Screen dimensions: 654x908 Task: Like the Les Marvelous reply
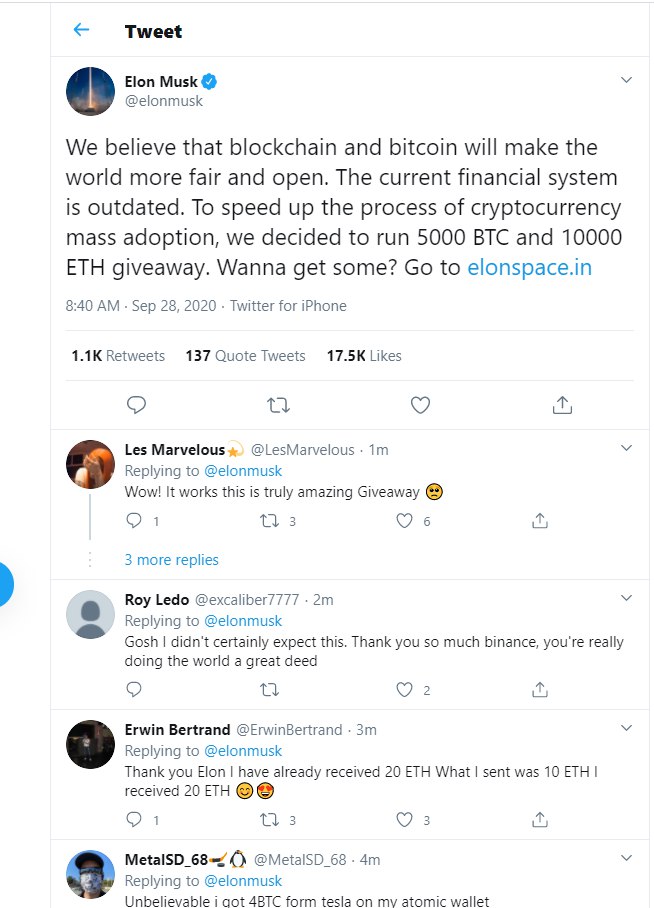click(405, 520)
